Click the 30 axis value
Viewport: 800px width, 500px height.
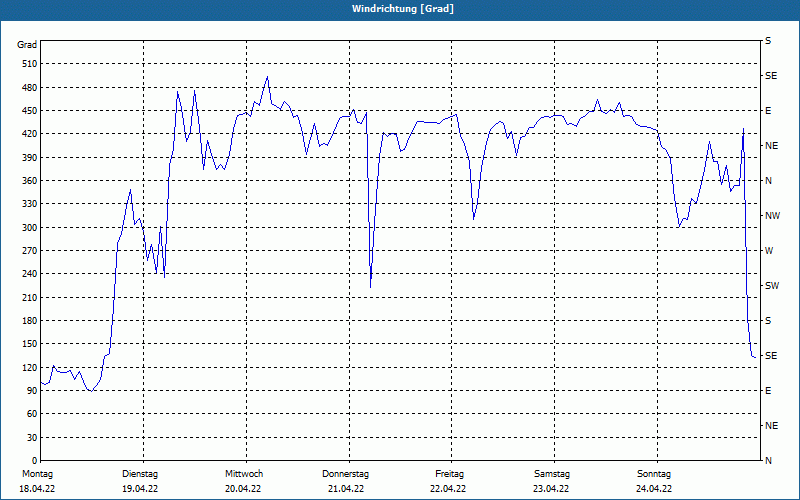(32, 438)
